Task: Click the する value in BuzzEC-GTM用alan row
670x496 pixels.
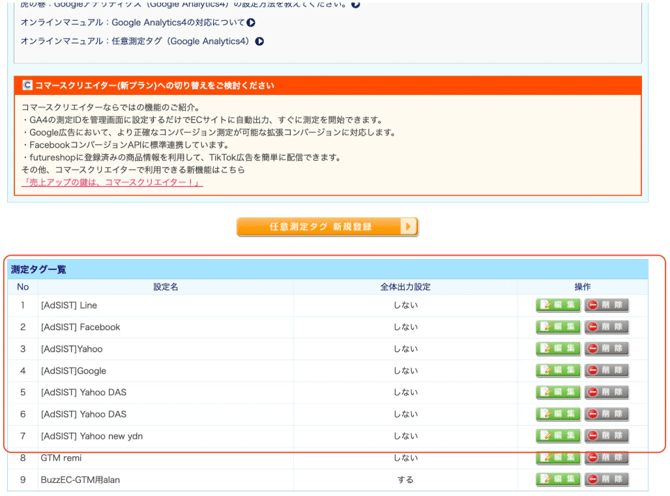Action: [x=405, y=480]
